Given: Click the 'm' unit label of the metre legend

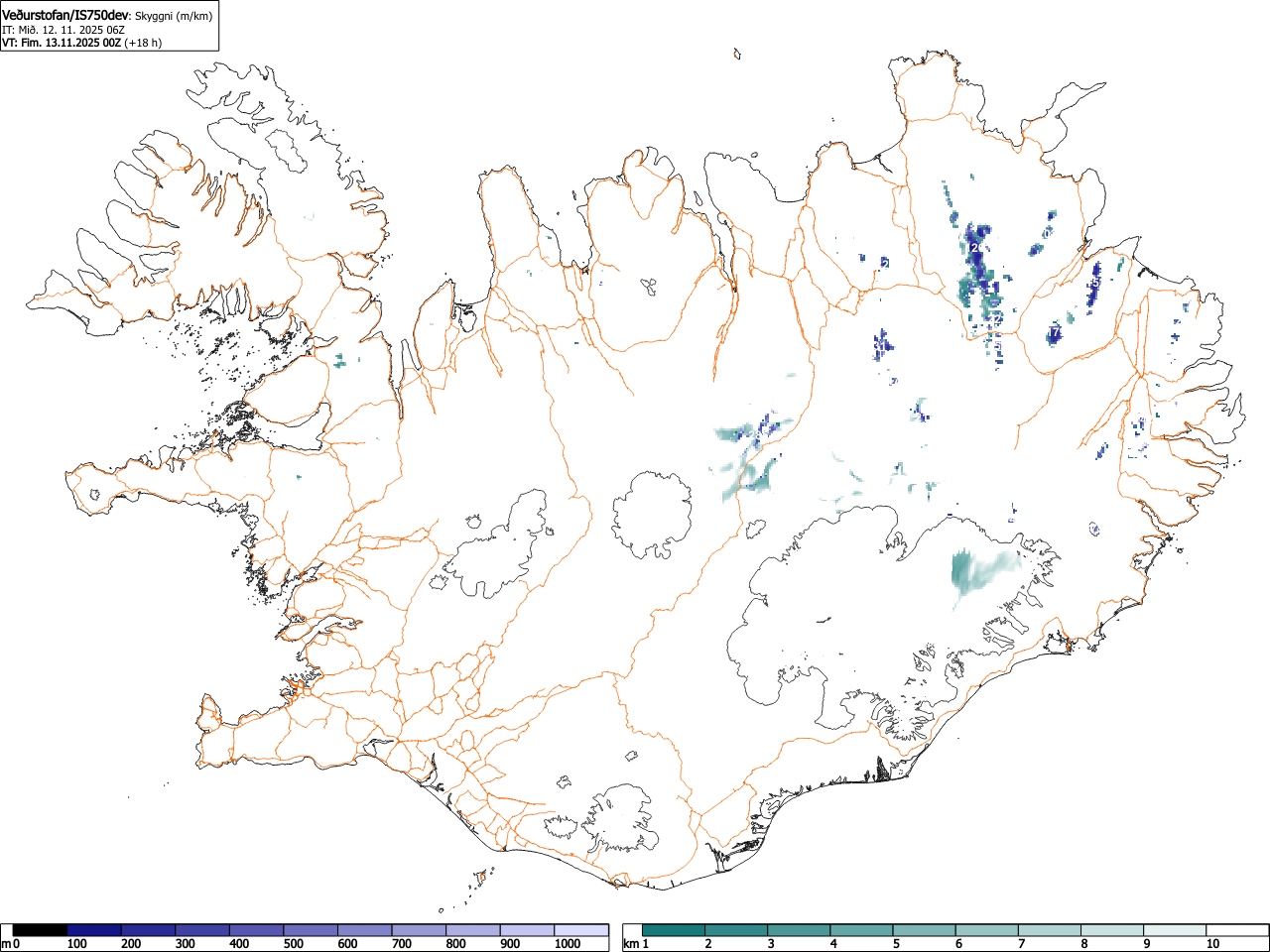Looking at the screenshot, I should click(x=6, y=944).
